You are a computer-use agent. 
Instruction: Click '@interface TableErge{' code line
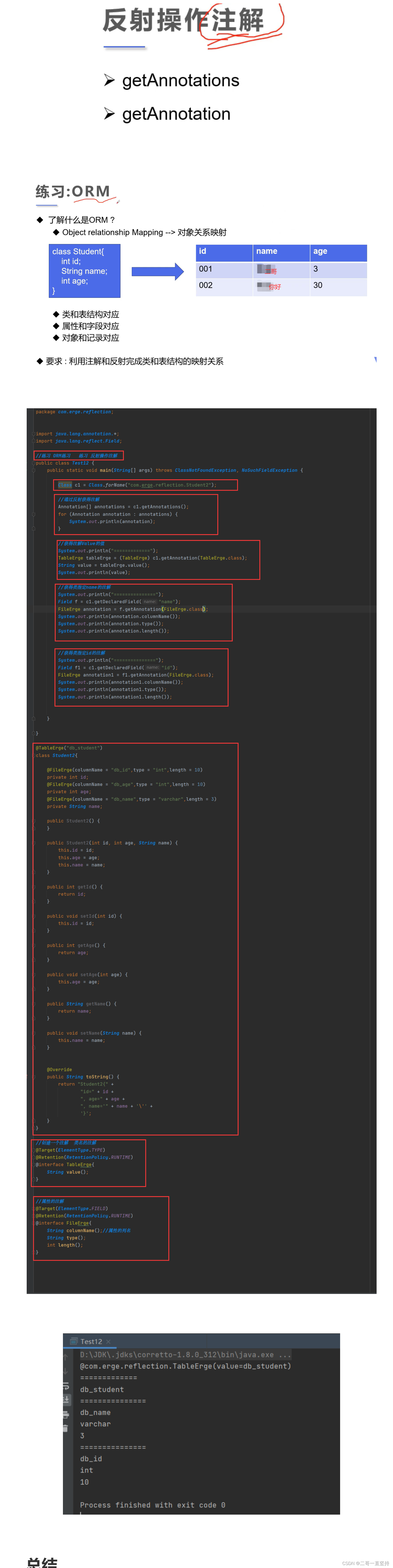(65, 1165)
